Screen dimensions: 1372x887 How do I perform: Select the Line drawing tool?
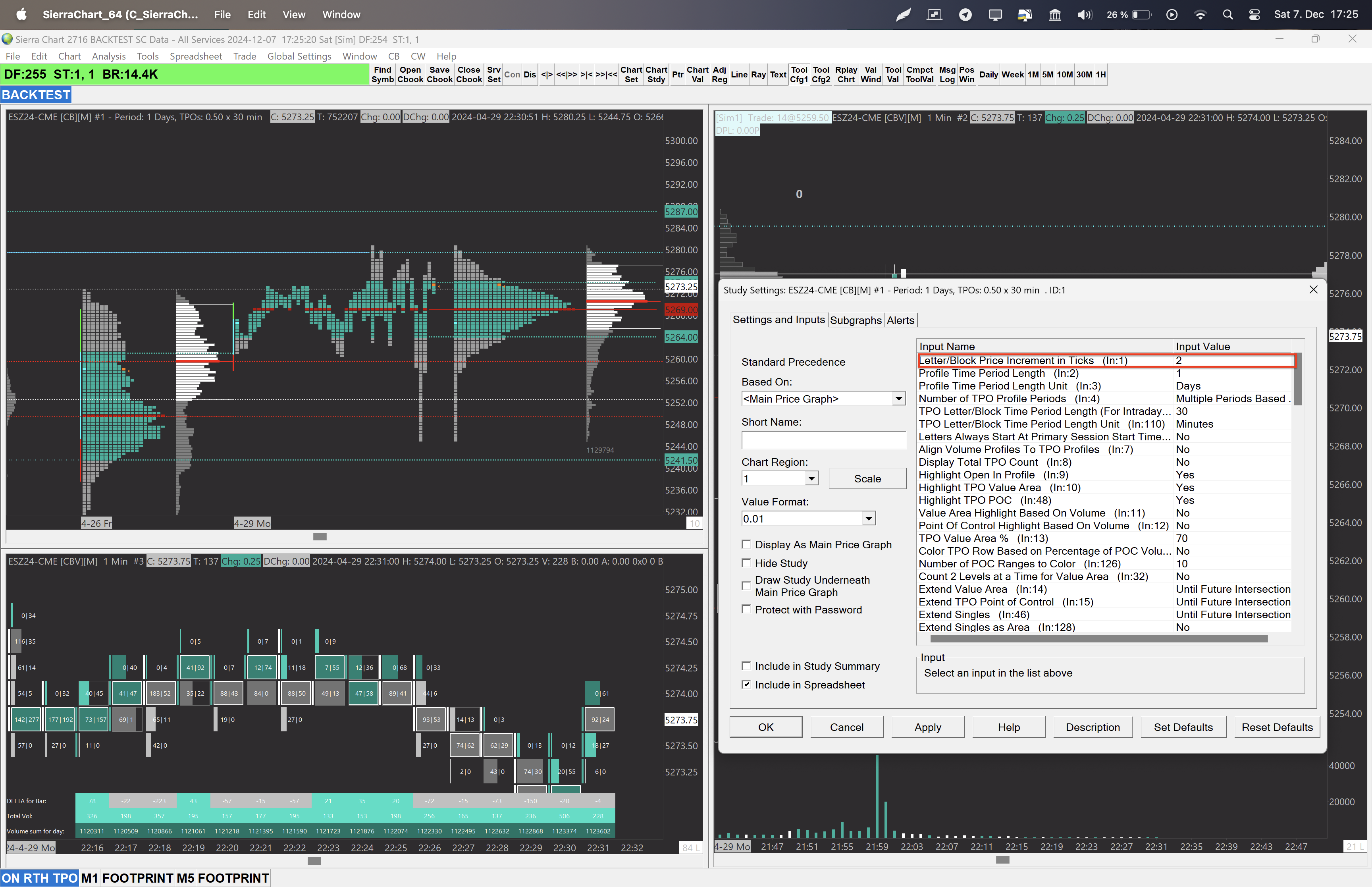[x=739, y=74]
